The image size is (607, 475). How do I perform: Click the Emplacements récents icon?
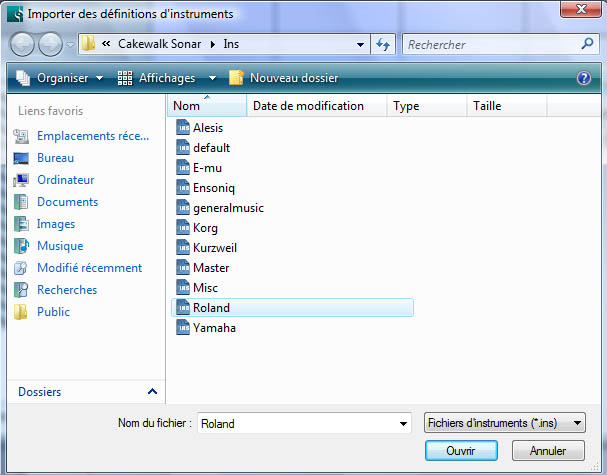tap(21, 136)
